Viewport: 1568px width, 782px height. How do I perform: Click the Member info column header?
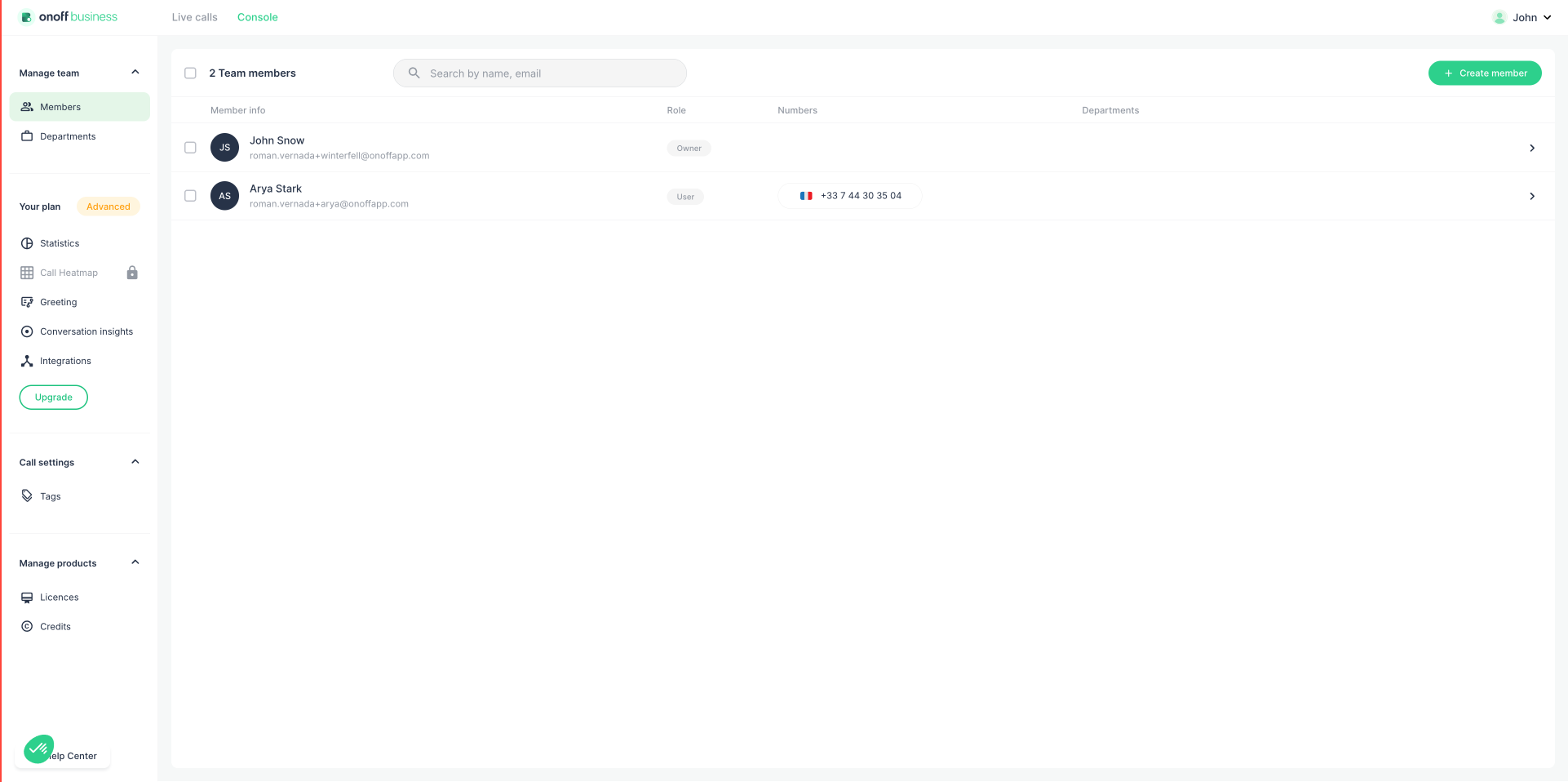[x=238, y=110]
